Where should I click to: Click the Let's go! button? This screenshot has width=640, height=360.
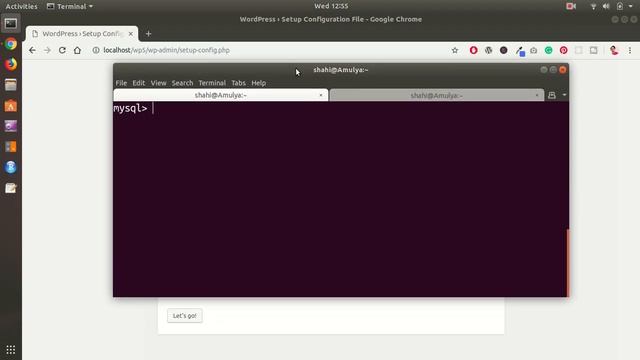tap(184, 316)
